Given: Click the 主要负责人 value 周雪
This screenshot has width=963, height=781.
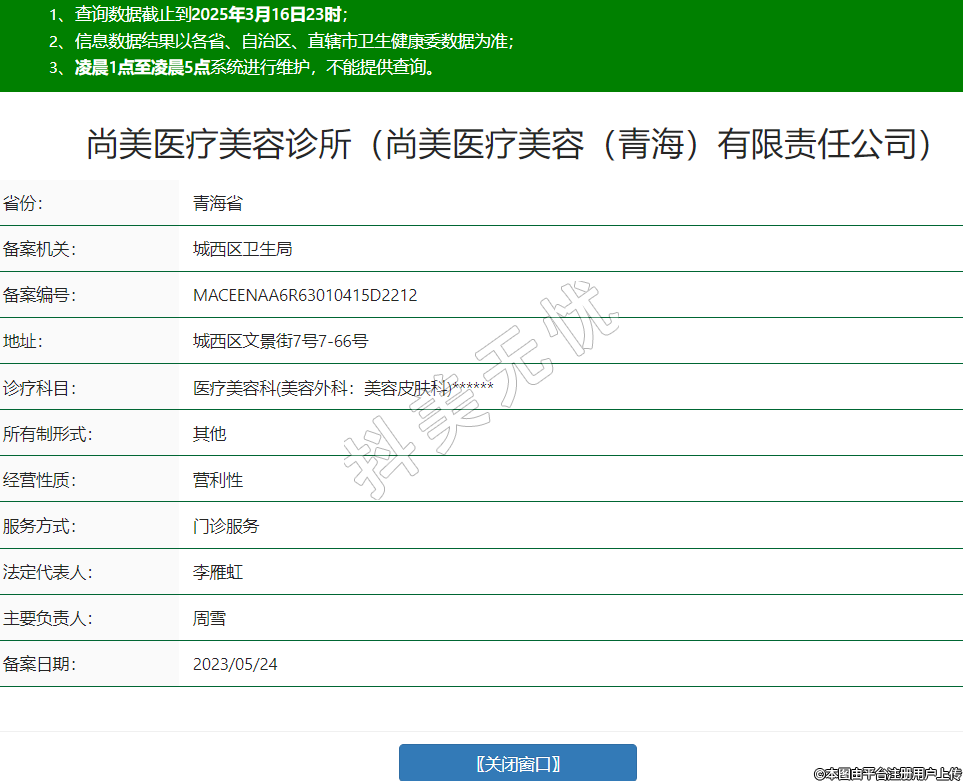Looking at the screenshot, I should 209,619.
